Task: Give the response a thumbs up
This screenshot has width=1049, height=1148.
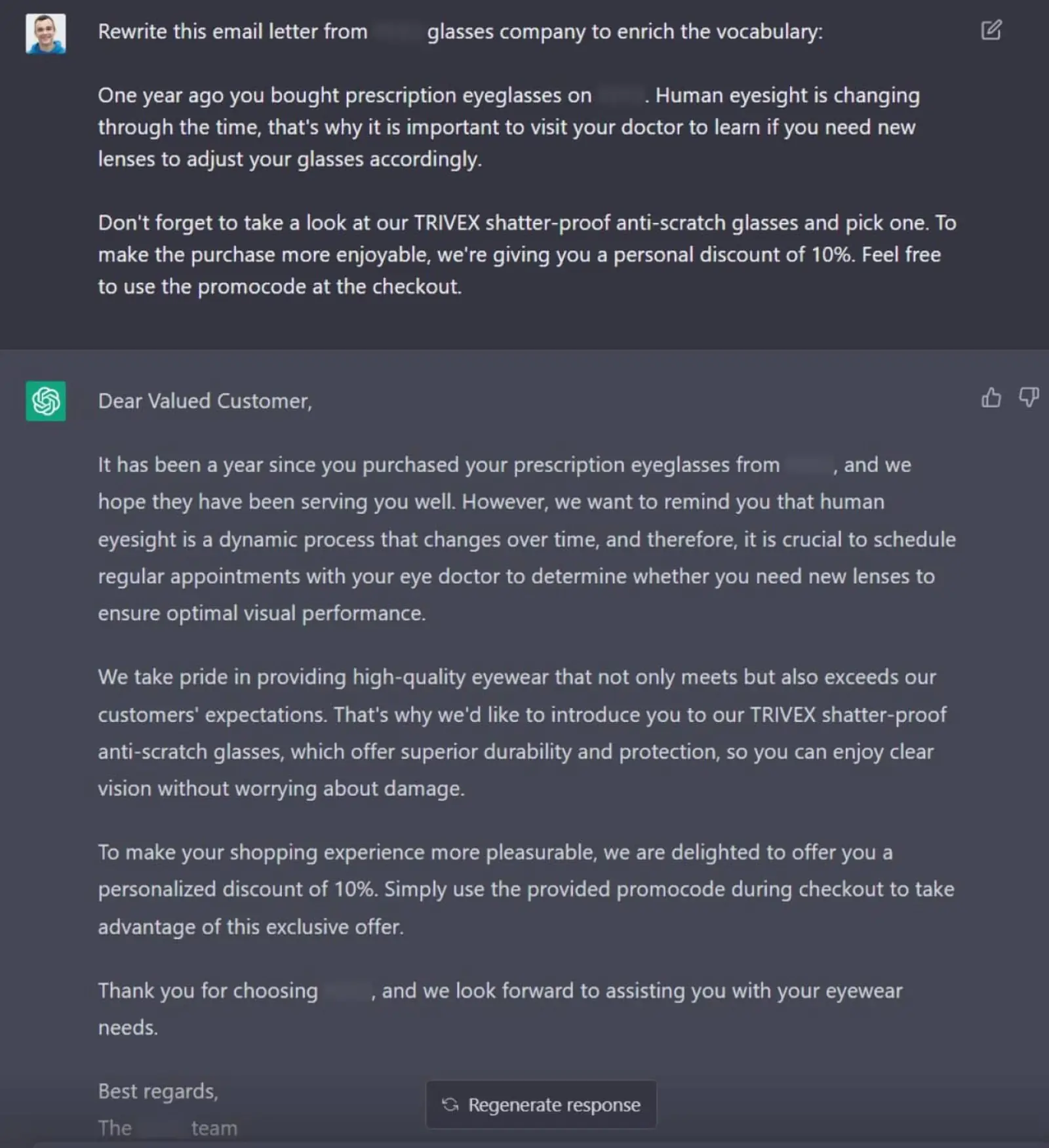Action: 991,397
